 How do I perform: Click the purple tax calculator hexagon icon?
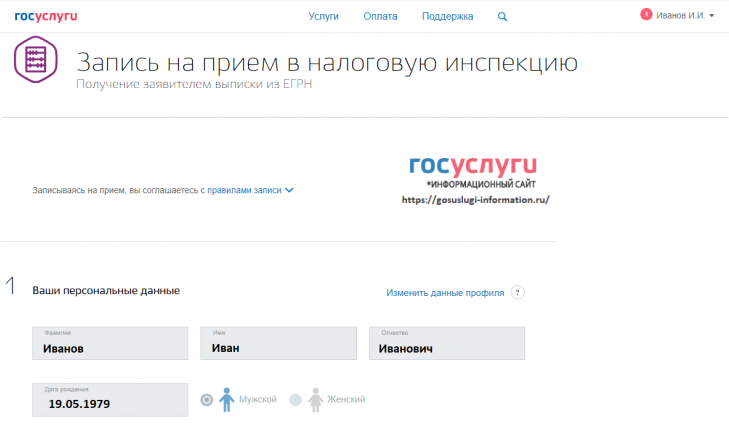(36, 59)
